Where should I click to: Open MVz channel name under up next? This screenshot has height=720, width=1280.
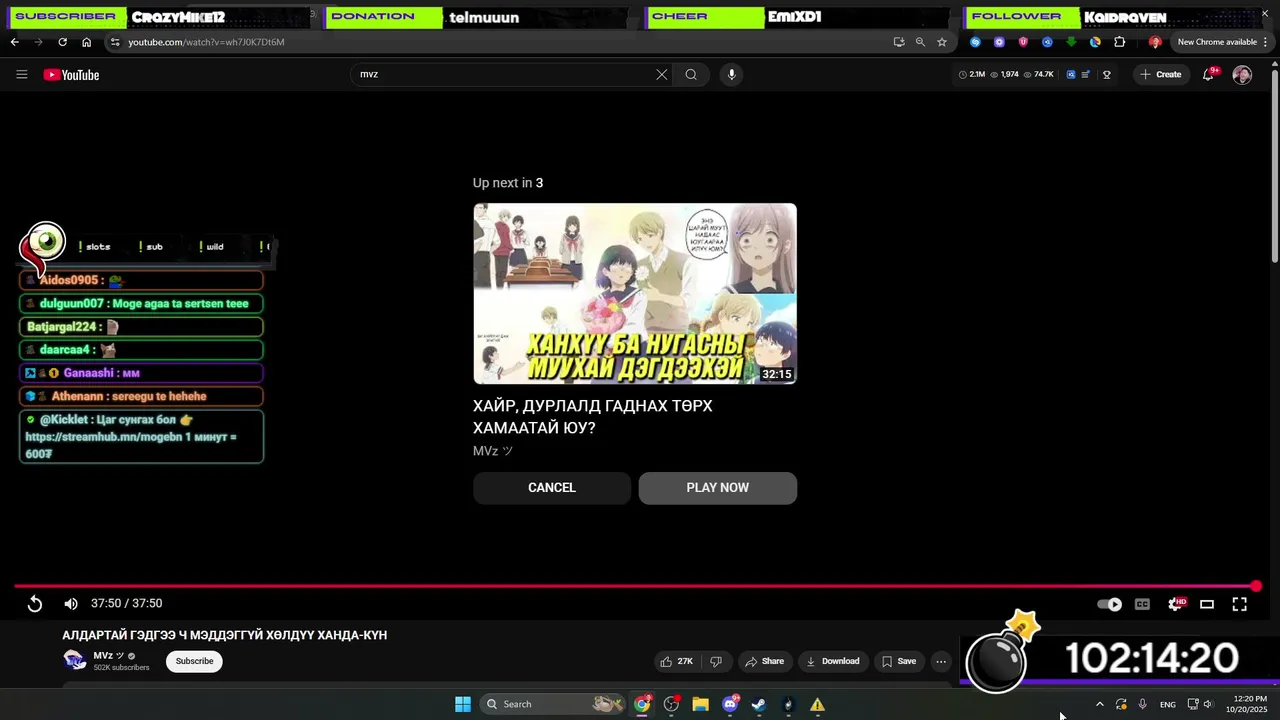pos(492,451)
